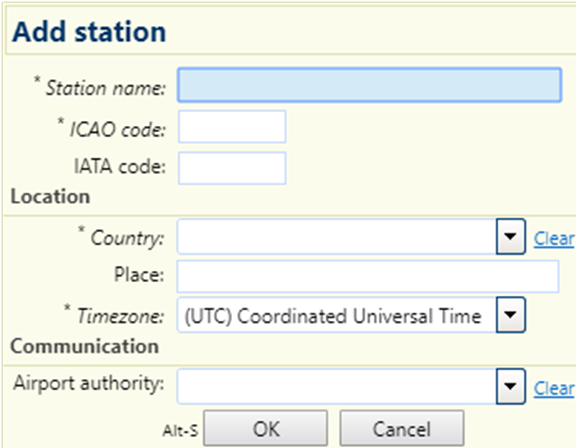The width and height of the screenshot is (576, 448).
Task: Click the ICAO code label
Action: tap(118, 129)
